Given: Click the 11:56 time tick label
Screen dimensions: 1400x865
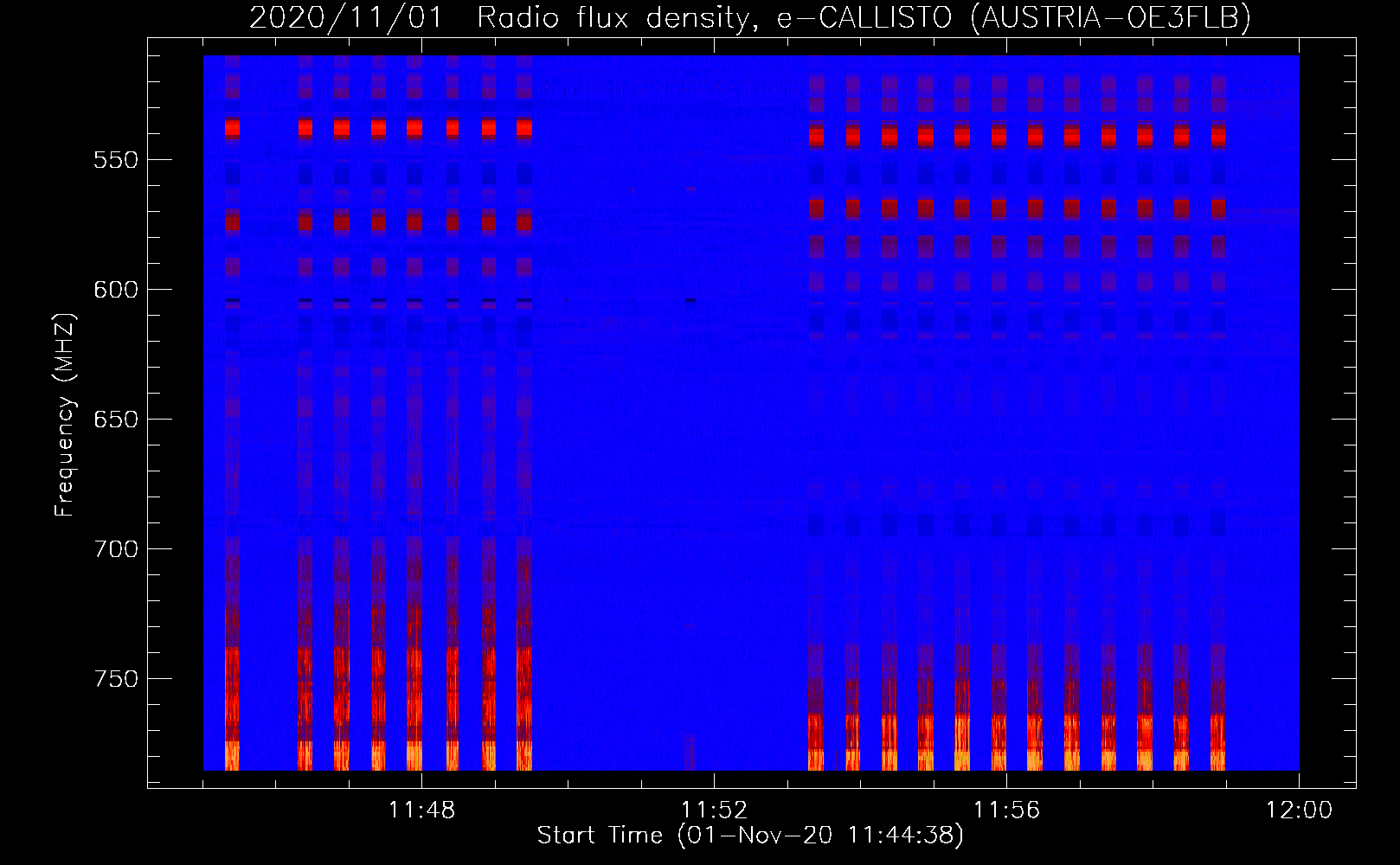Looking at the screenshot, I should point(1006,811).
